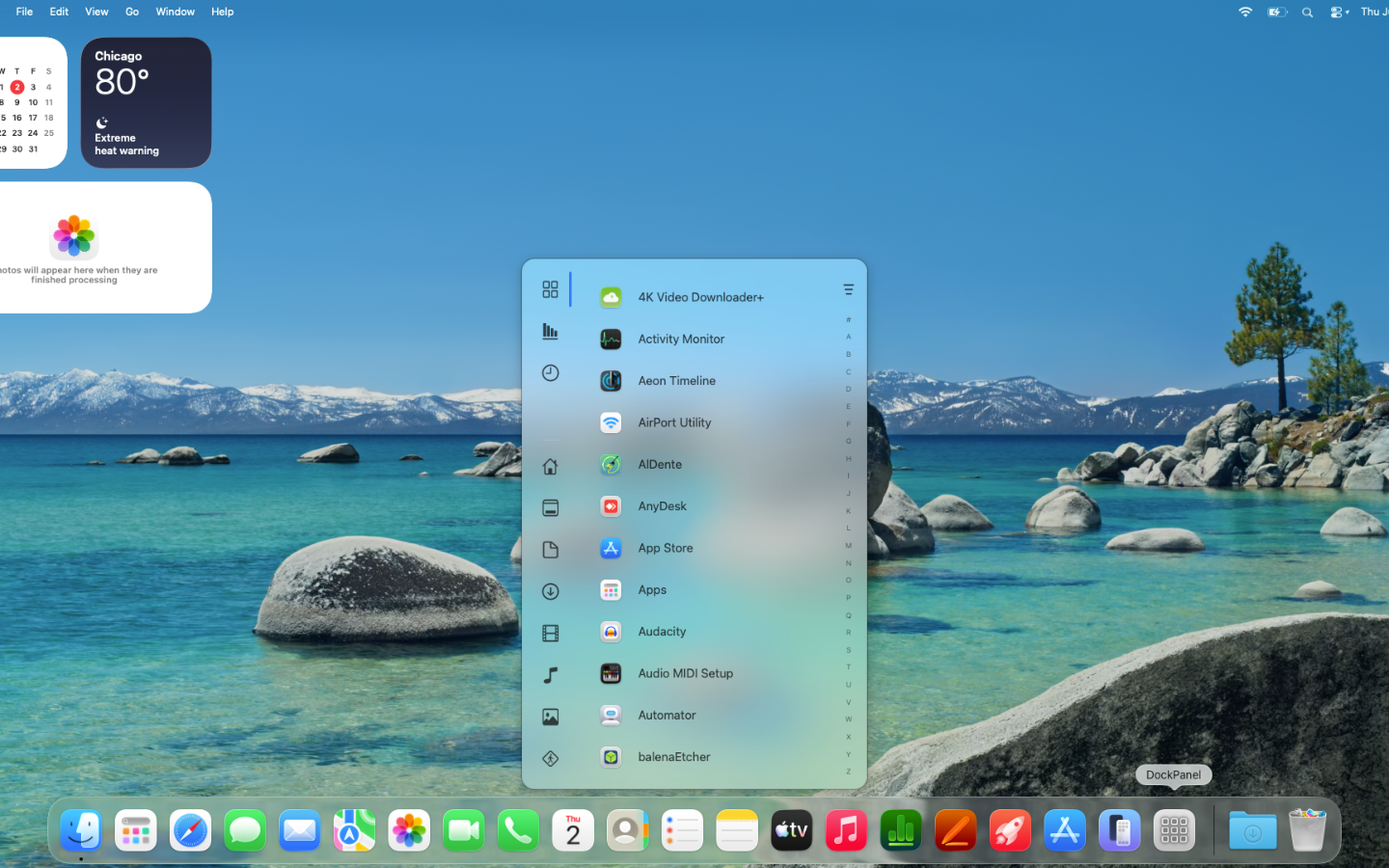1389x868 pixels.
Task: Open the Pictures sidebar icon
Action: pyautogui.click(x=550, y=717)
